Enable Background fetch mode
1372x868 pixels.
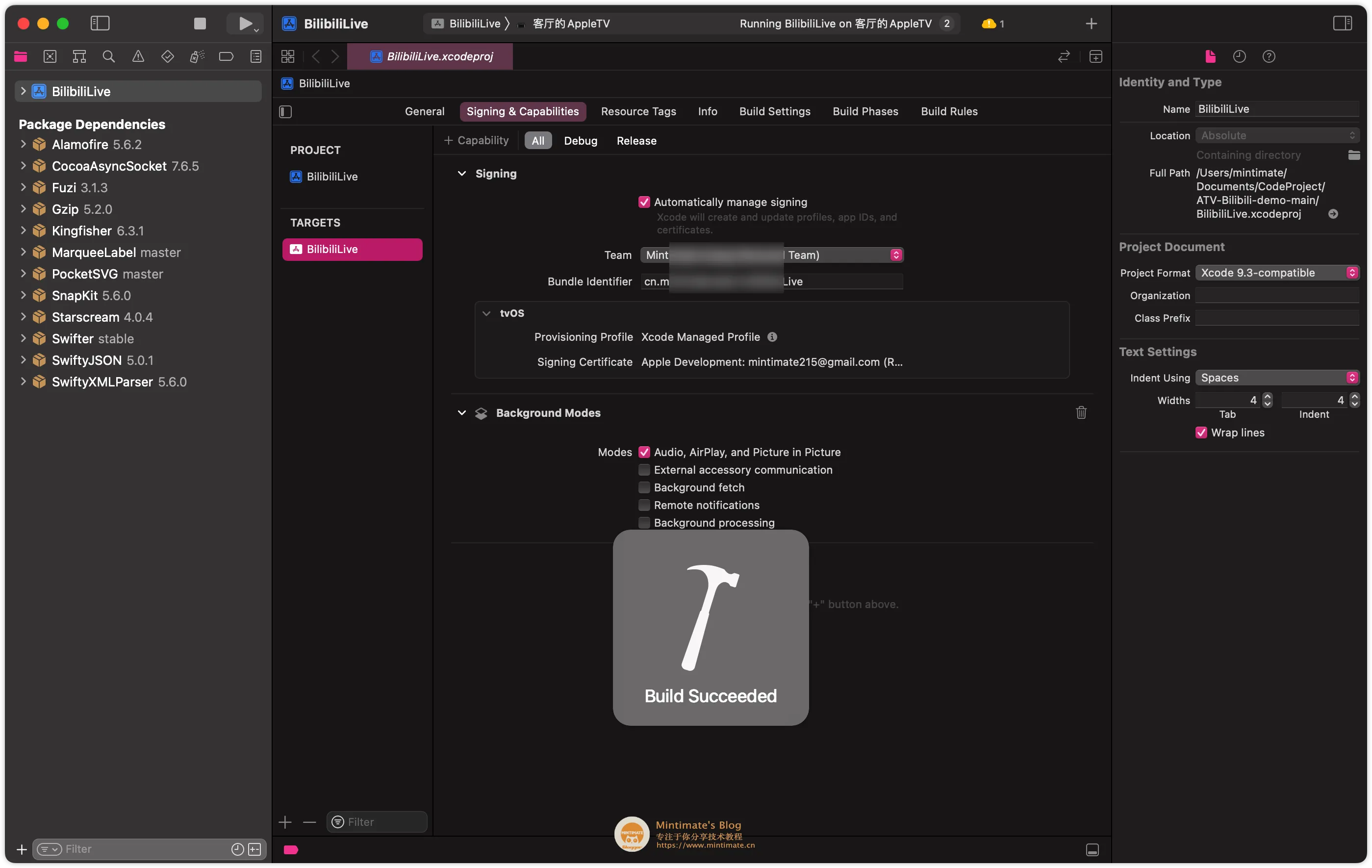pos(644,487)
